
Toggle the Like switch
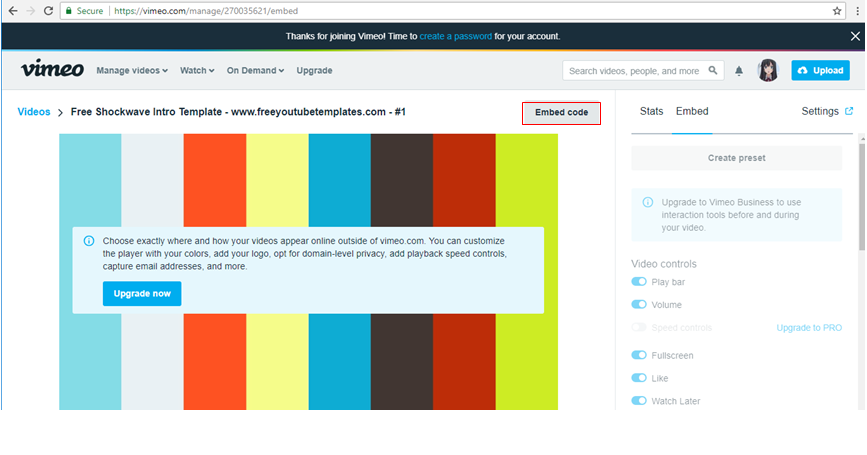[639, 378]
